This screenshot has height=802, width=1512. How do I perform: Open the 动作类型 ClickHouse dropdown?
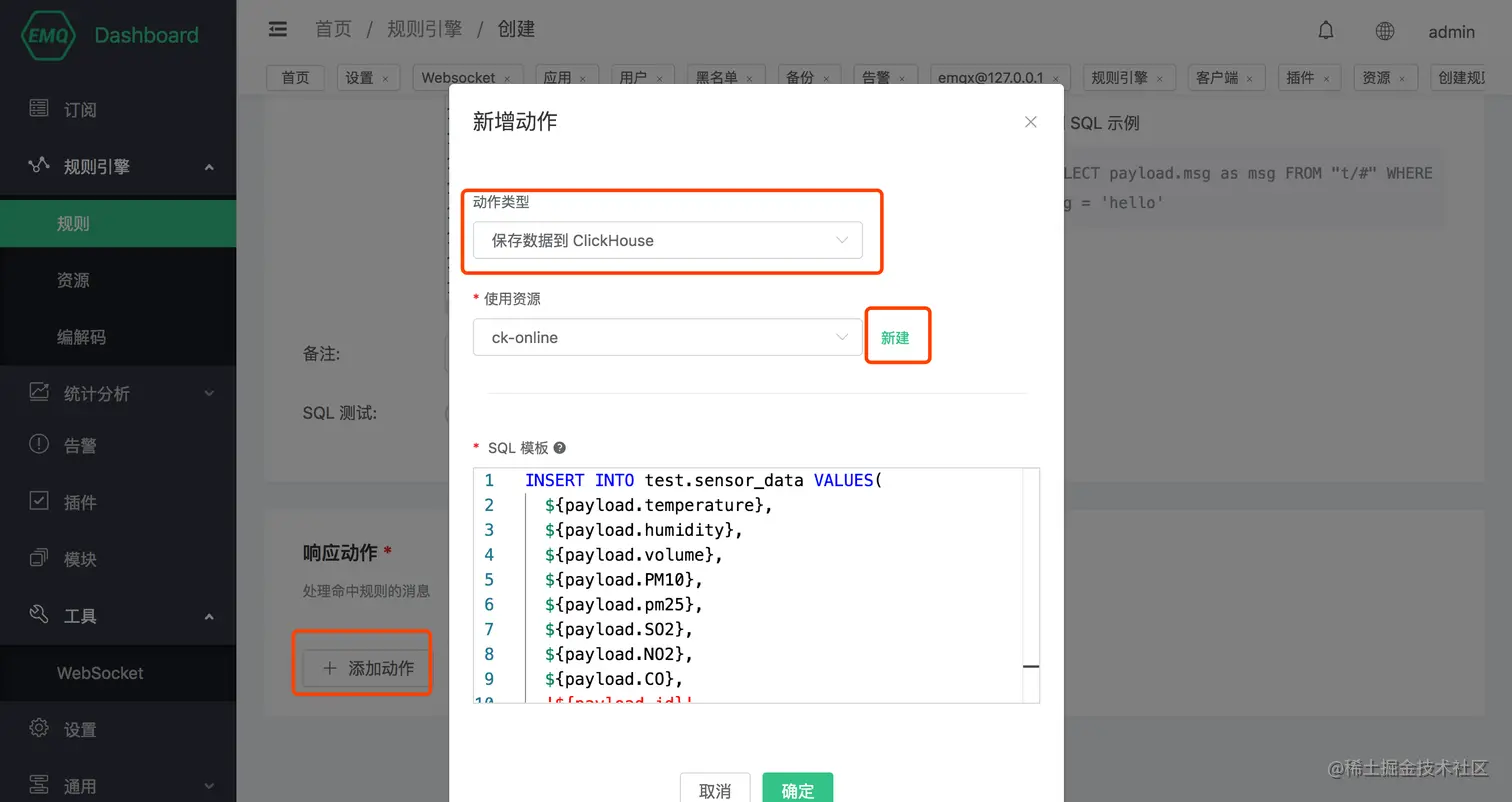click(x=667, y=240)
